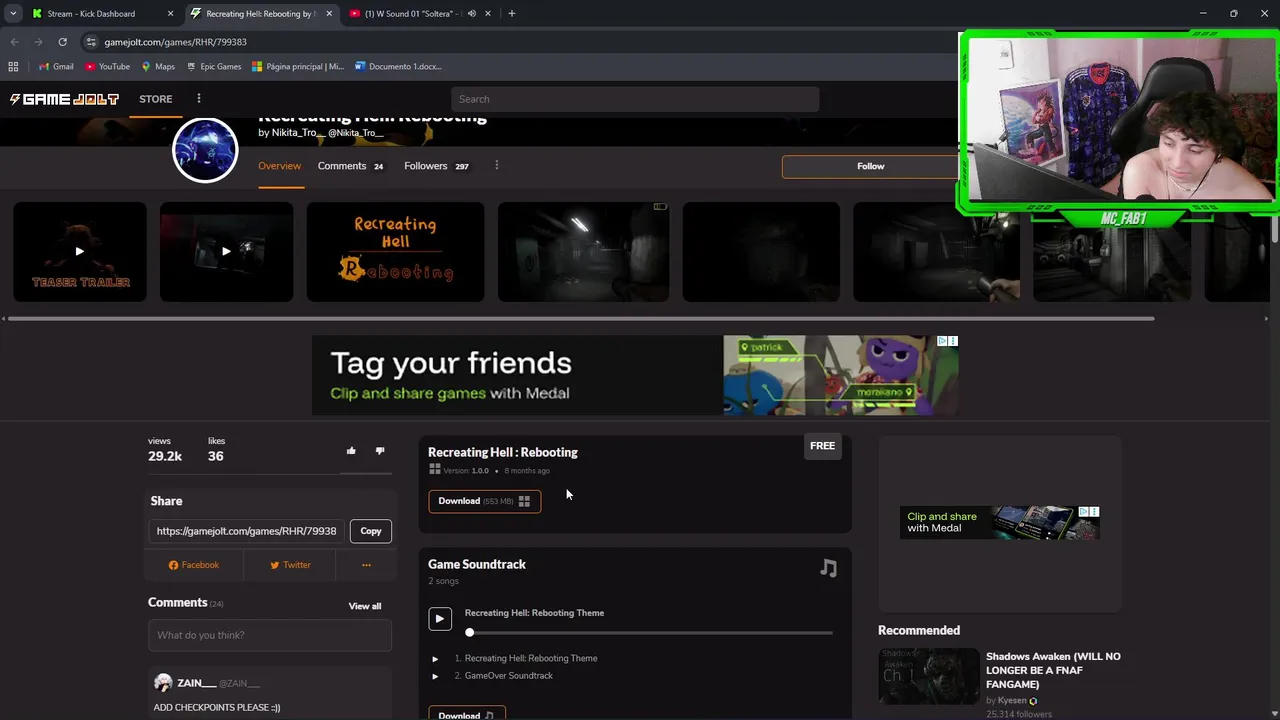Click the soundtrack progress slider
The height and width of the screenshot is (720, 1280).
pyautogui.click(x=650, y=632)
